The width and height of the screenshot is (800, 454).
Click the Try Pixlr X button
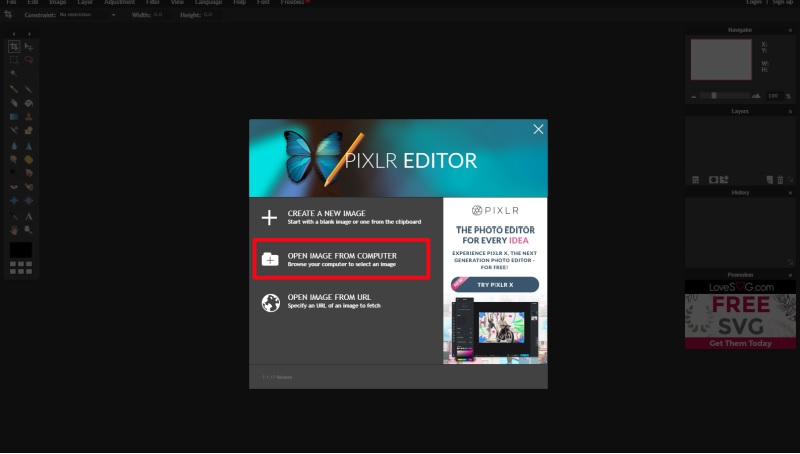point(495,285)
